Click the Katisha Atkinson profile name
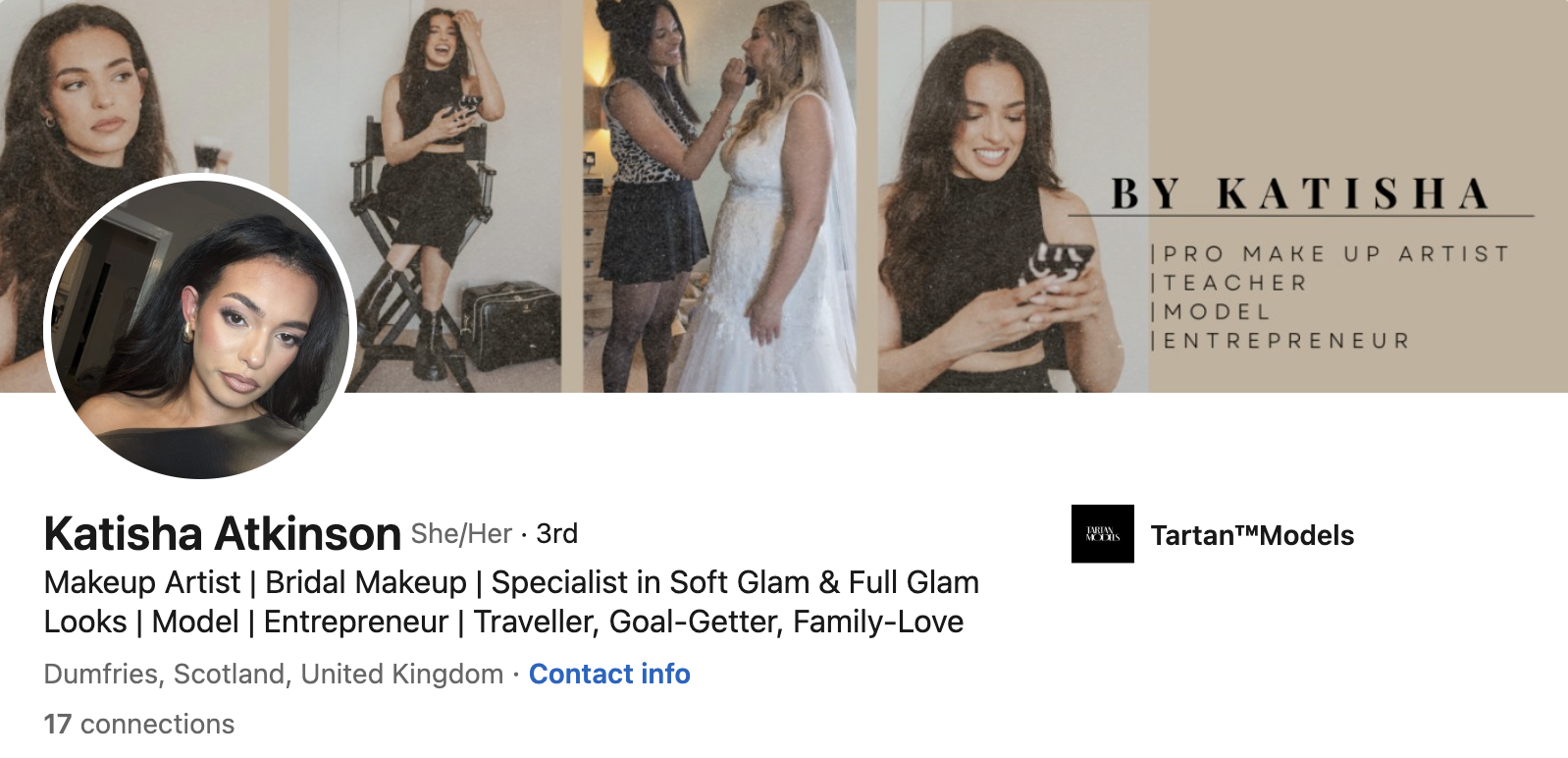 pos(223,533)
